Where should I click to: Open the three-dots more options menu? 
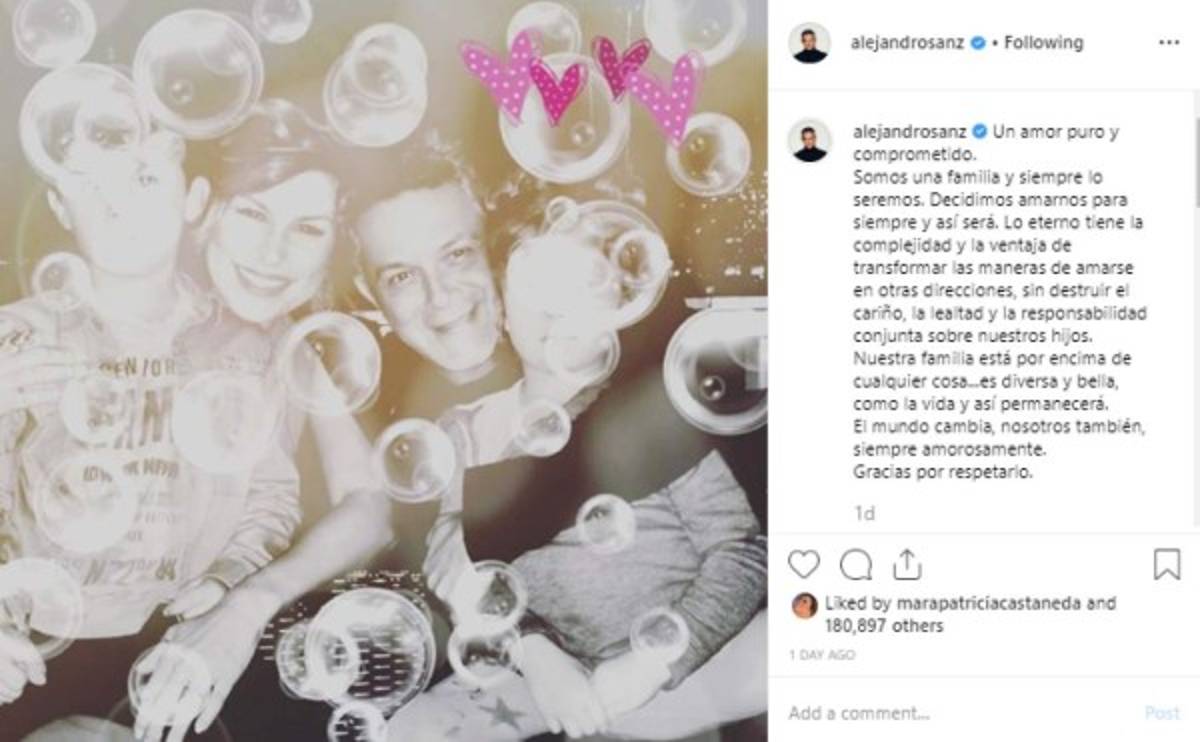(1168, 43)
